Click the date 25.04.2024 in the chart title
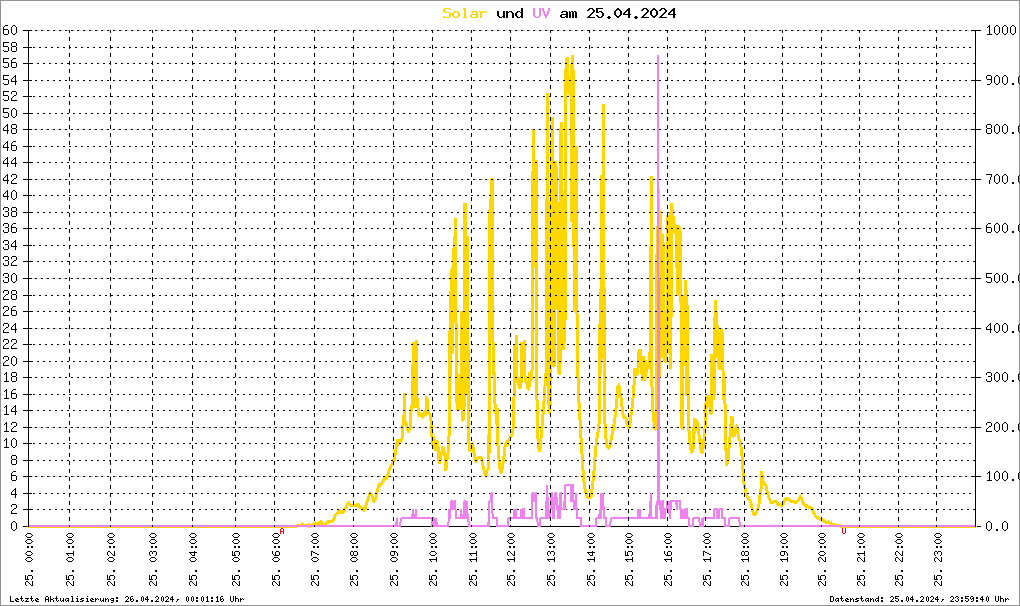This screenshot has width=1020, height=606. [632, 13]
